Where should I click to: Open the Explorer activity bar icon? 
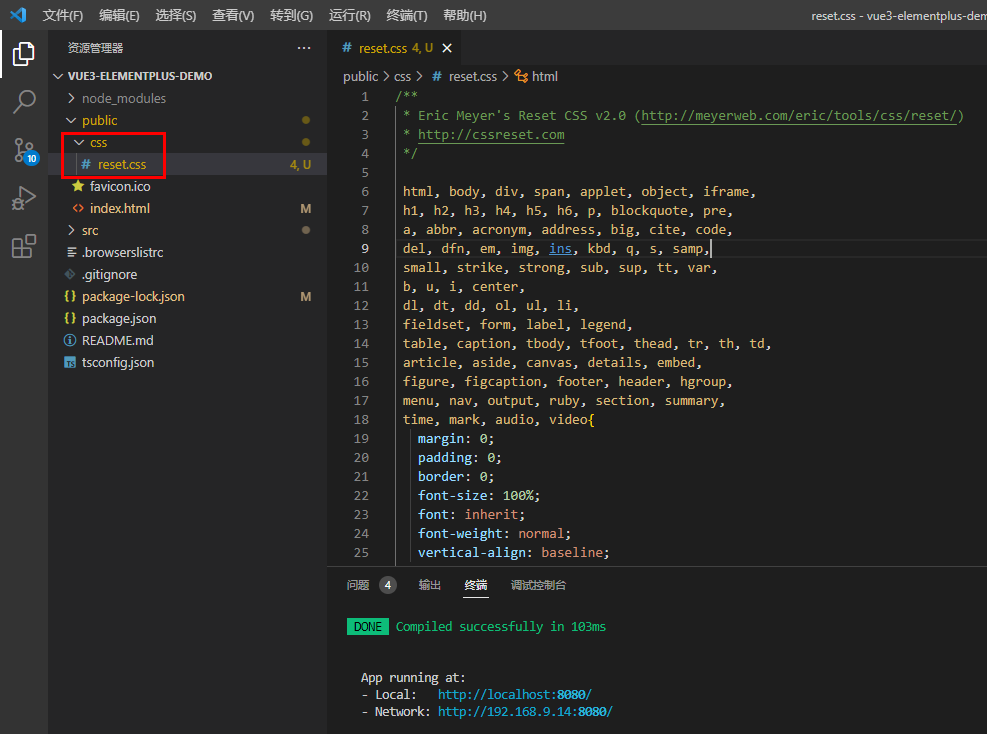[x=24, y=54]
